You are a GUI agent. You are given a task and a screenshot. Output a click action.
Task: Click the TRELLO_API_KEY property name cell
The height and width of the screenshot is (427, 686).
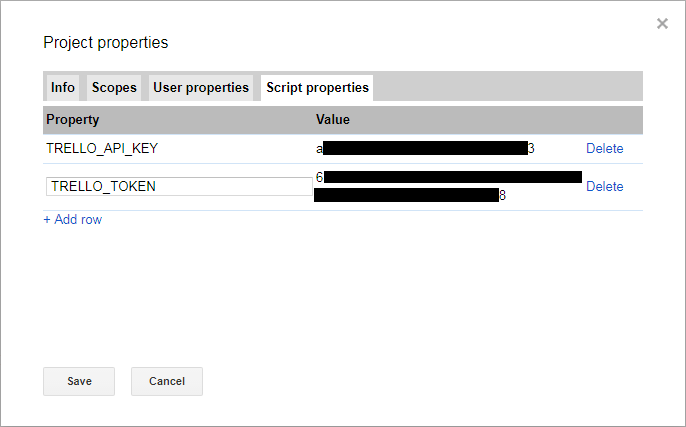[103, 149]
